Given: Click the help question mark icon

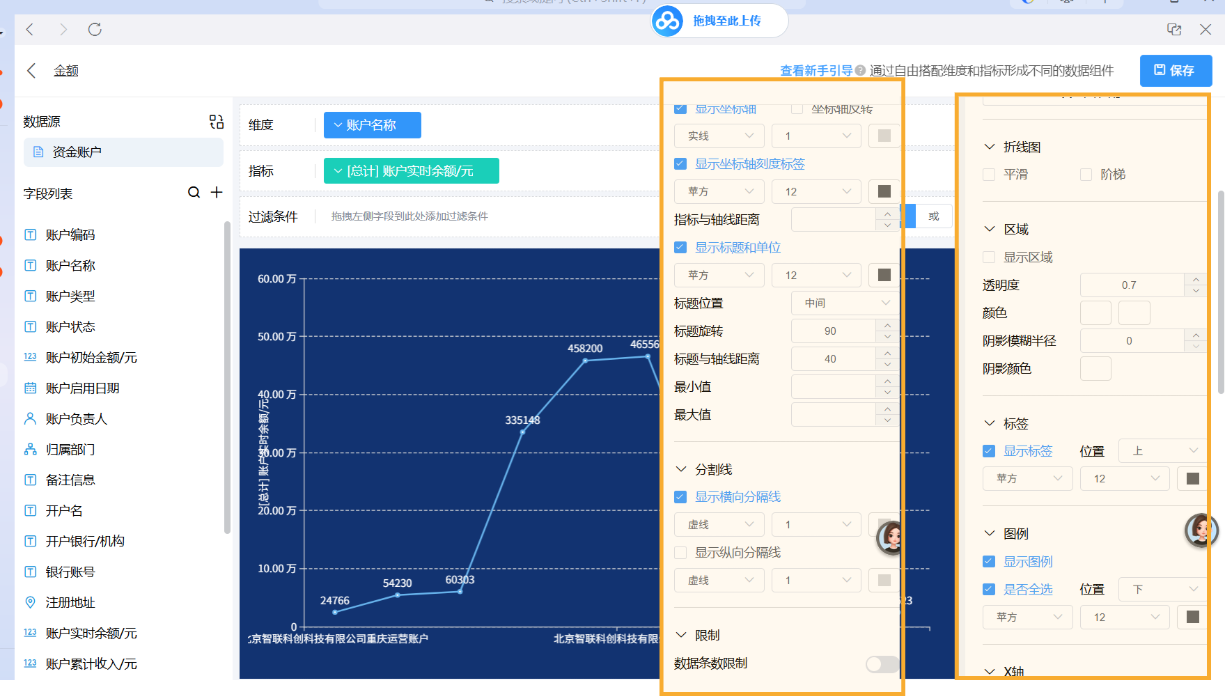Looking at the screenshot, I should pos(860,71).
